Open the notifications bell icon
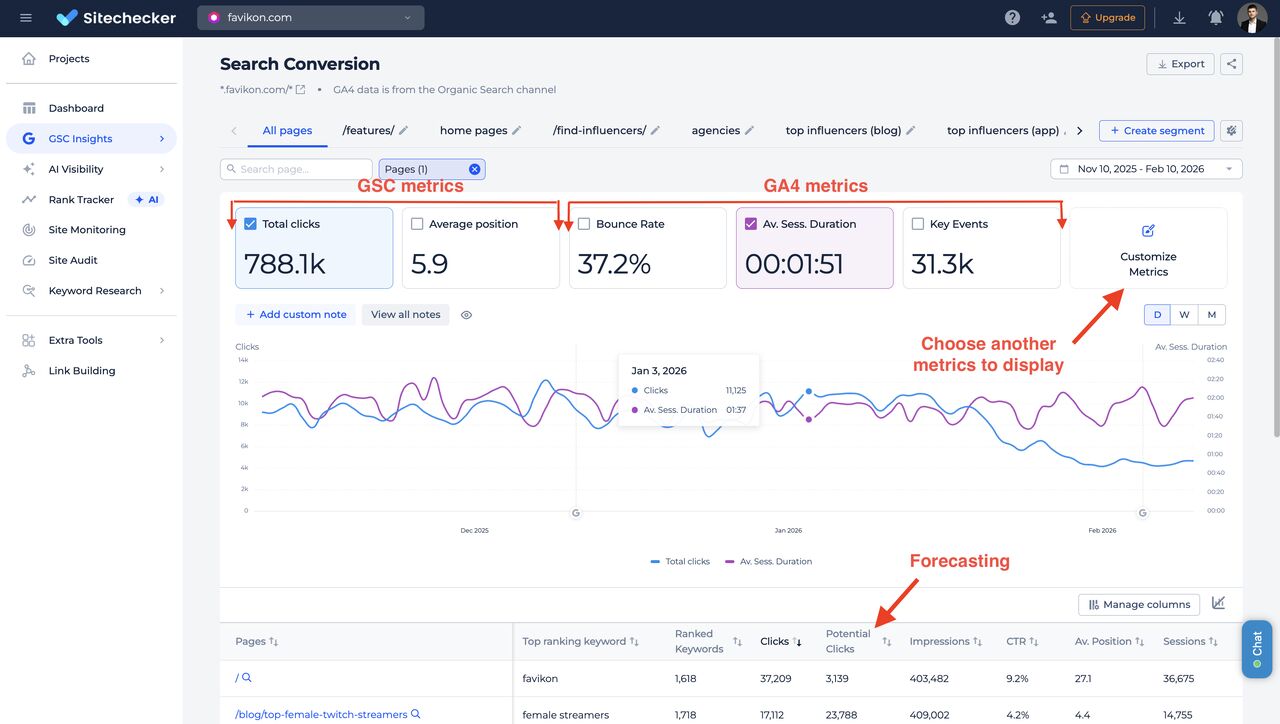This screenshot has width=1280, height=724. point(1215,18)
